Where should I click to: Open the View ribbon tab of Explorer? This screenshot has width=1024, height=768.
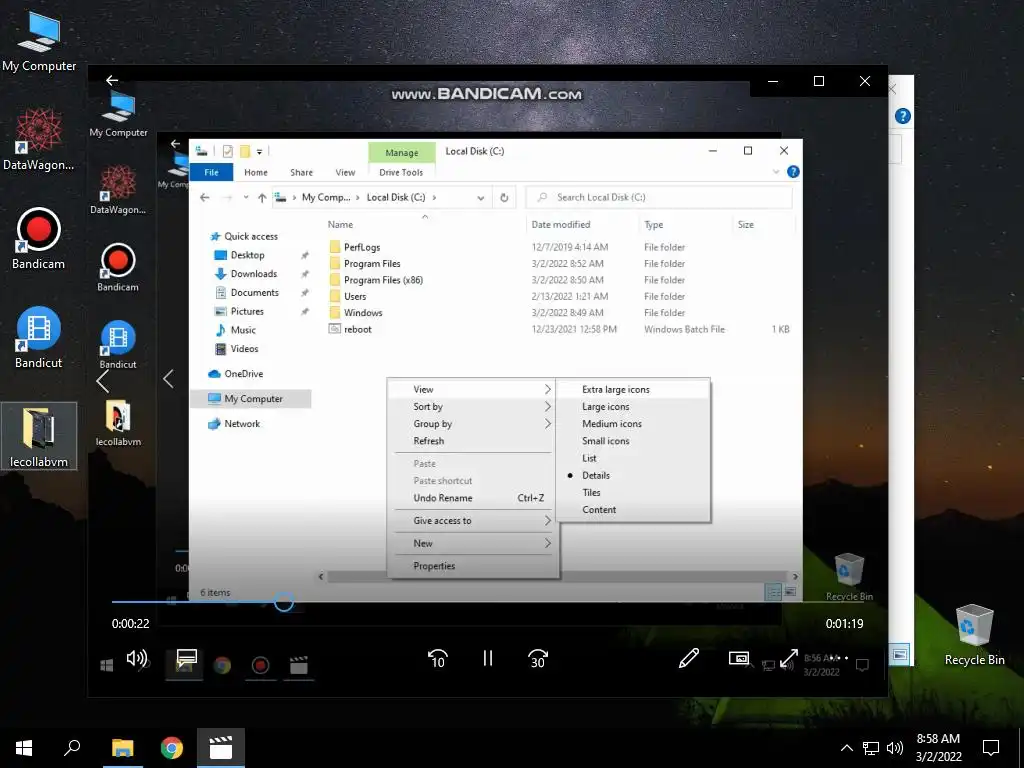click(x=345, y=172)
